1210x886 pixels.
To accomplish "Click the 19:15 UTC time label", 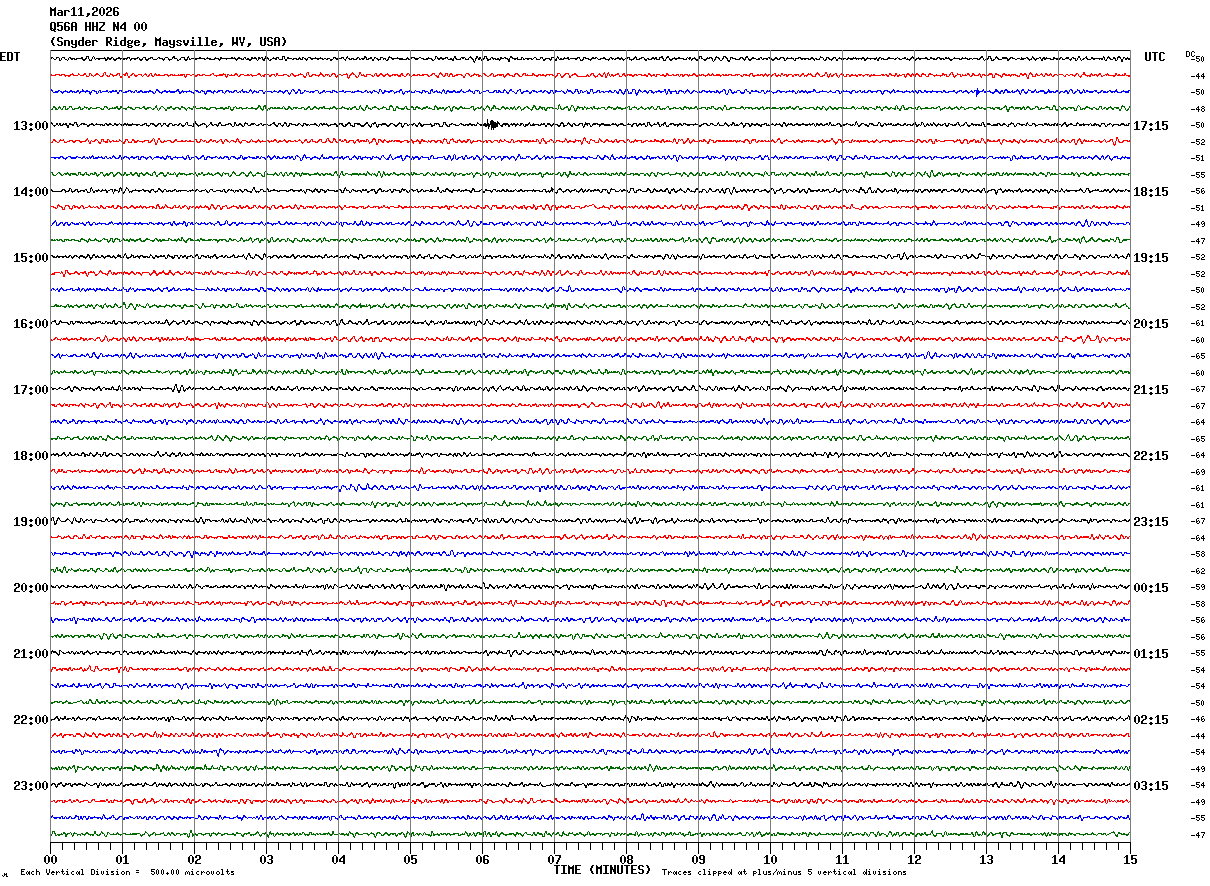I will click(x=1150, y=258).
